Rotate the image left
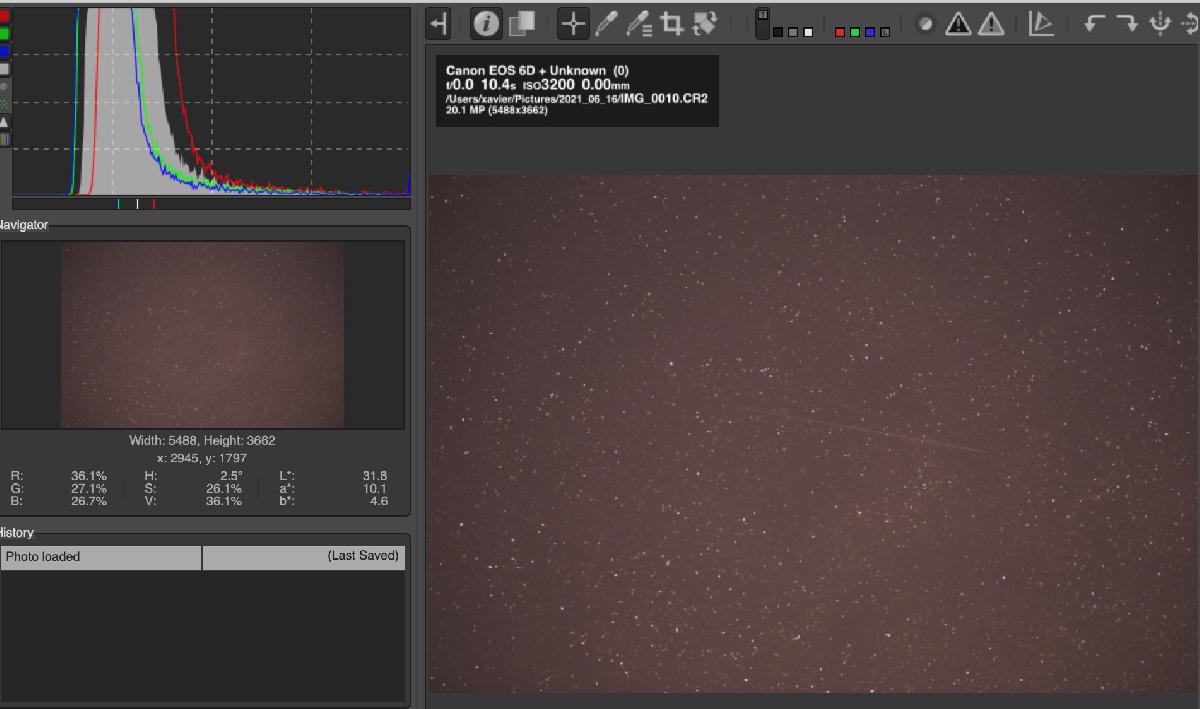Screen dimensions: 1200x709 [1095, 24]
